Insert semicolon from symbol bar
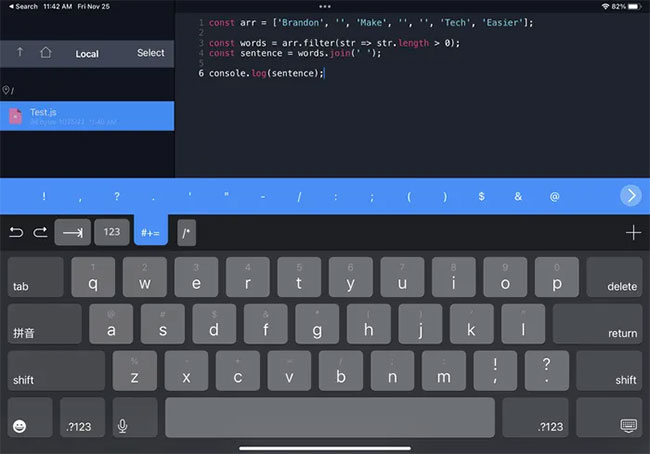 point(372,197)
